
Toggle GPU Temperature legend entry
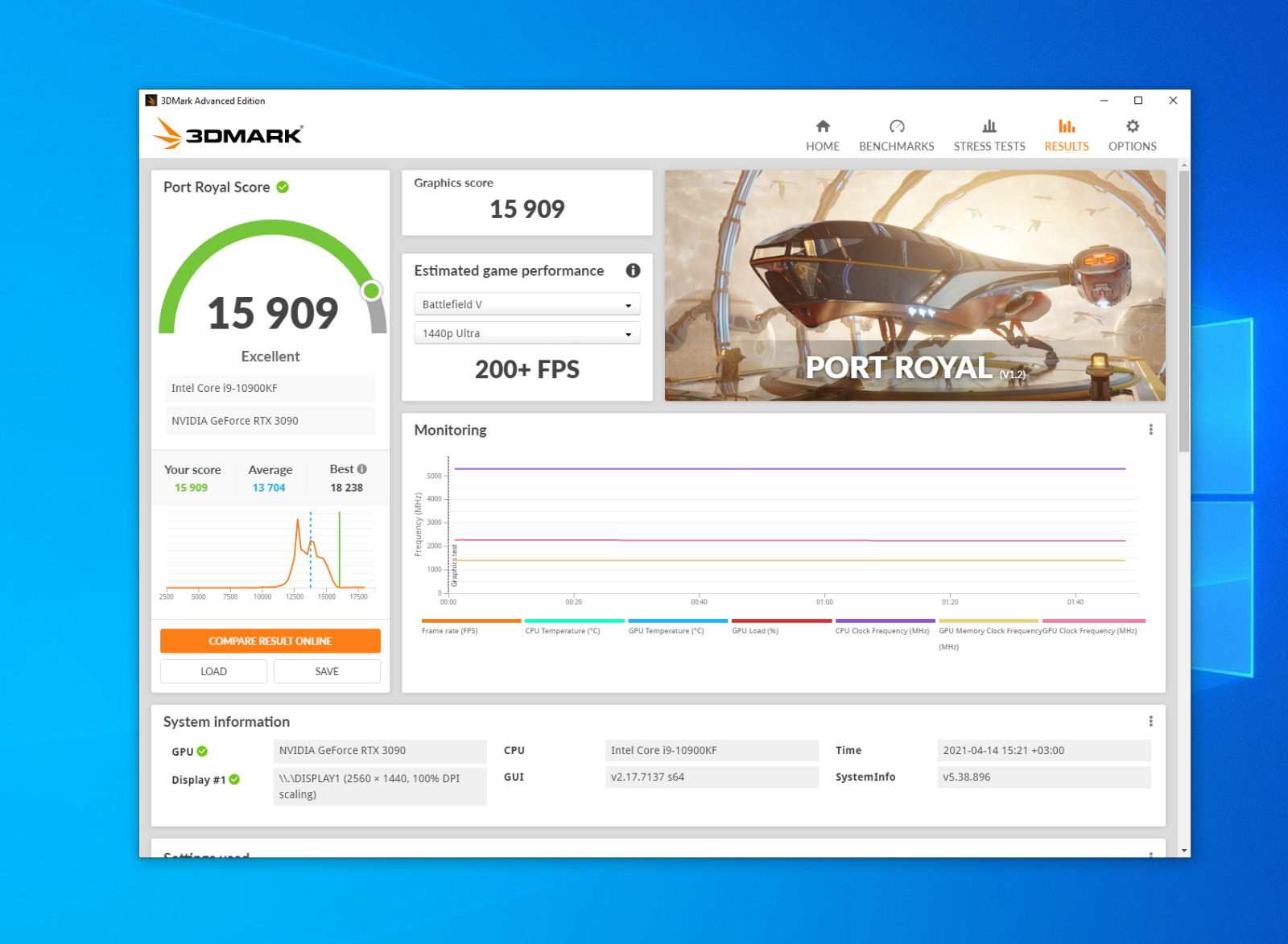click(667, 631)
